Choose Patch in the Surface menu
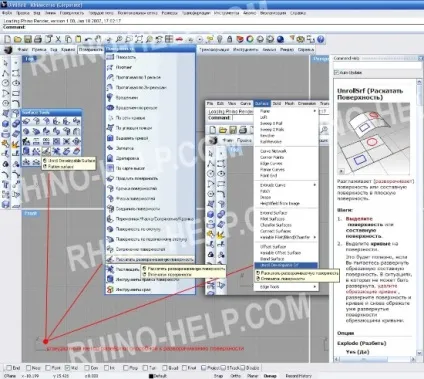The width and height of the screenshot is (424, 379). point(265,191)
